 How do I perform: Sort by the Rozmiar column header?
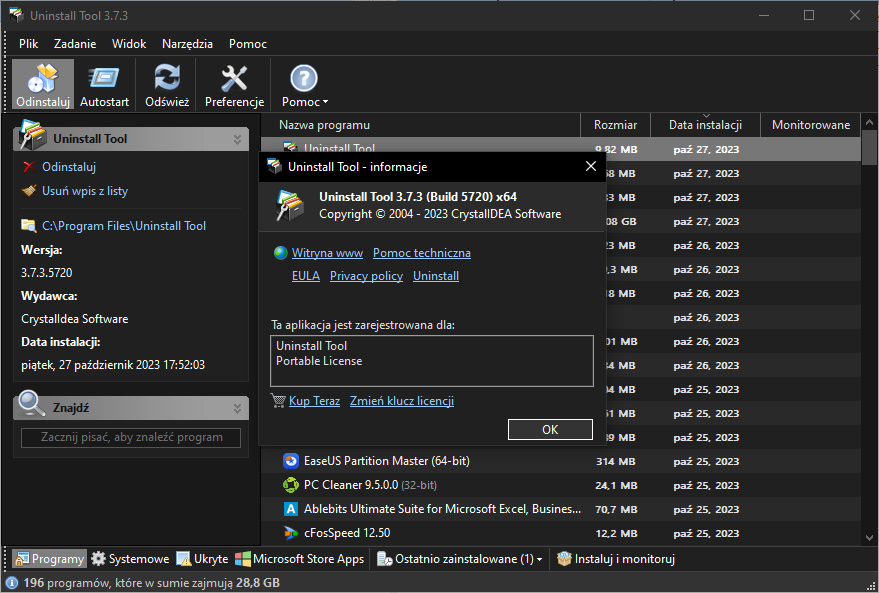[x=615, y=125]
